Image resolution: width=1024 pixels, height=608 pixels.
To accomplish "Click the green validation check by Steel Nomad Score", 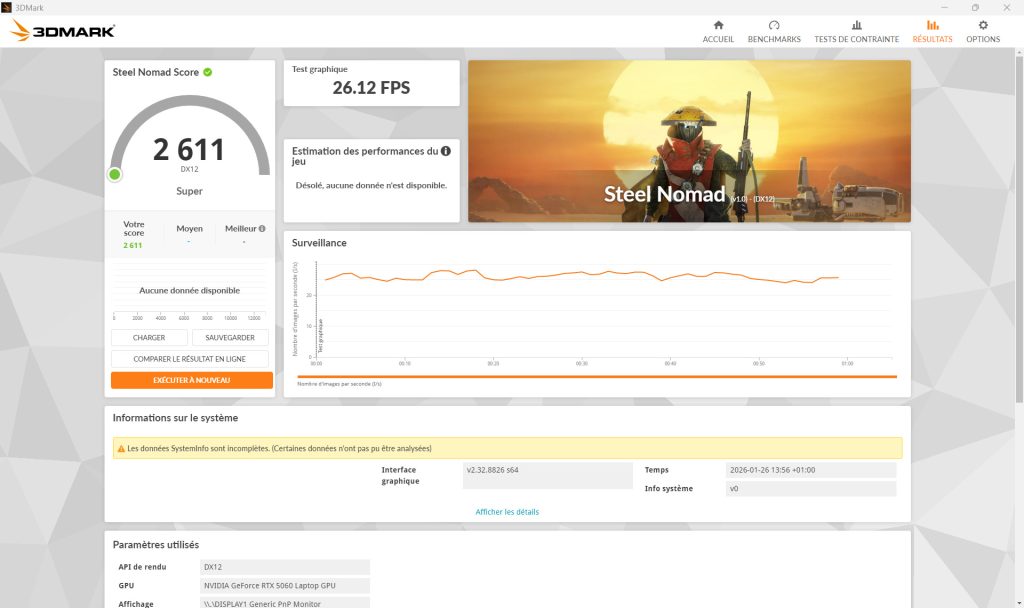I will (x=208, y=72).
